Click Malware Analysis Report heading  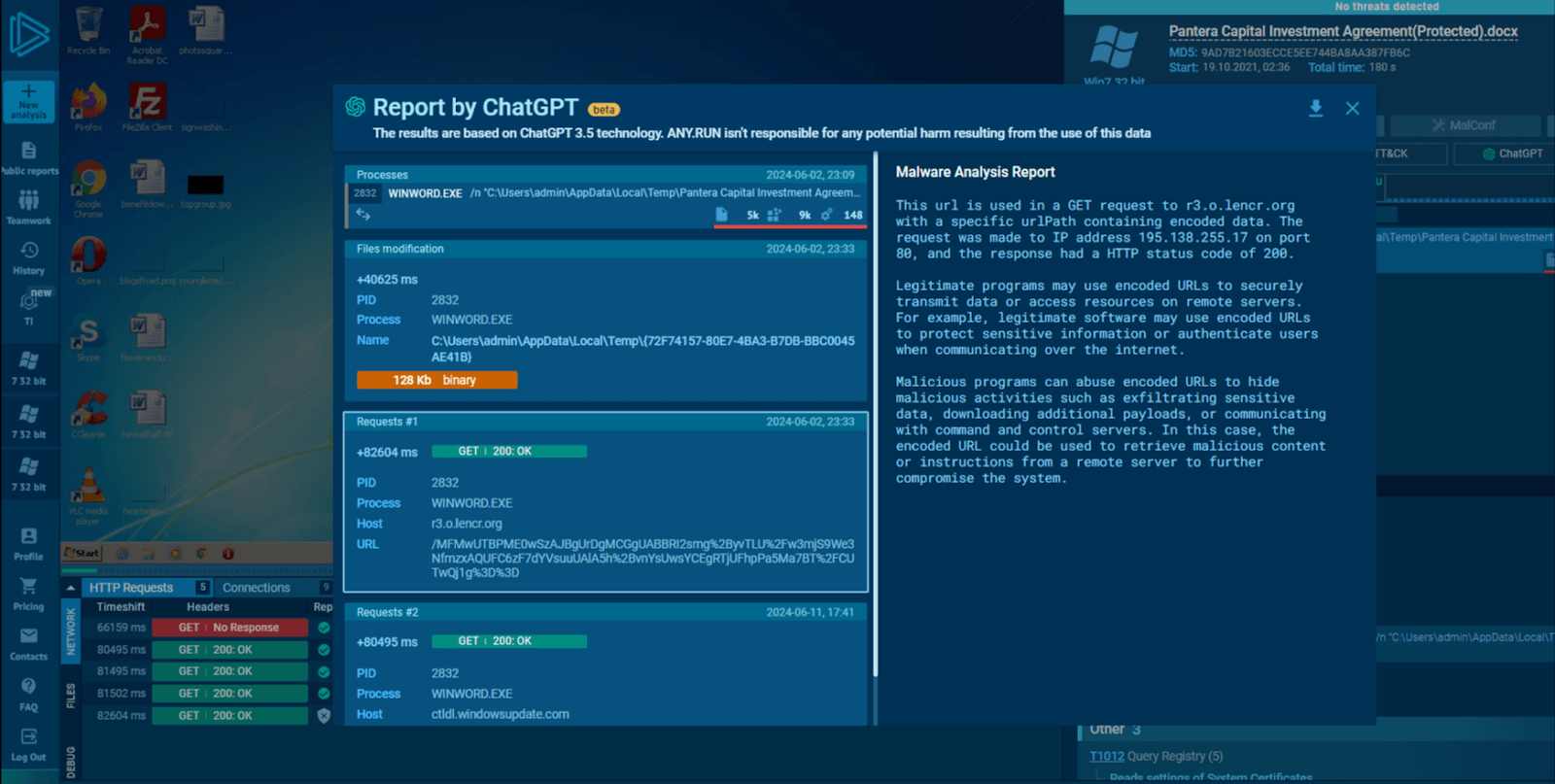[975, 172]
